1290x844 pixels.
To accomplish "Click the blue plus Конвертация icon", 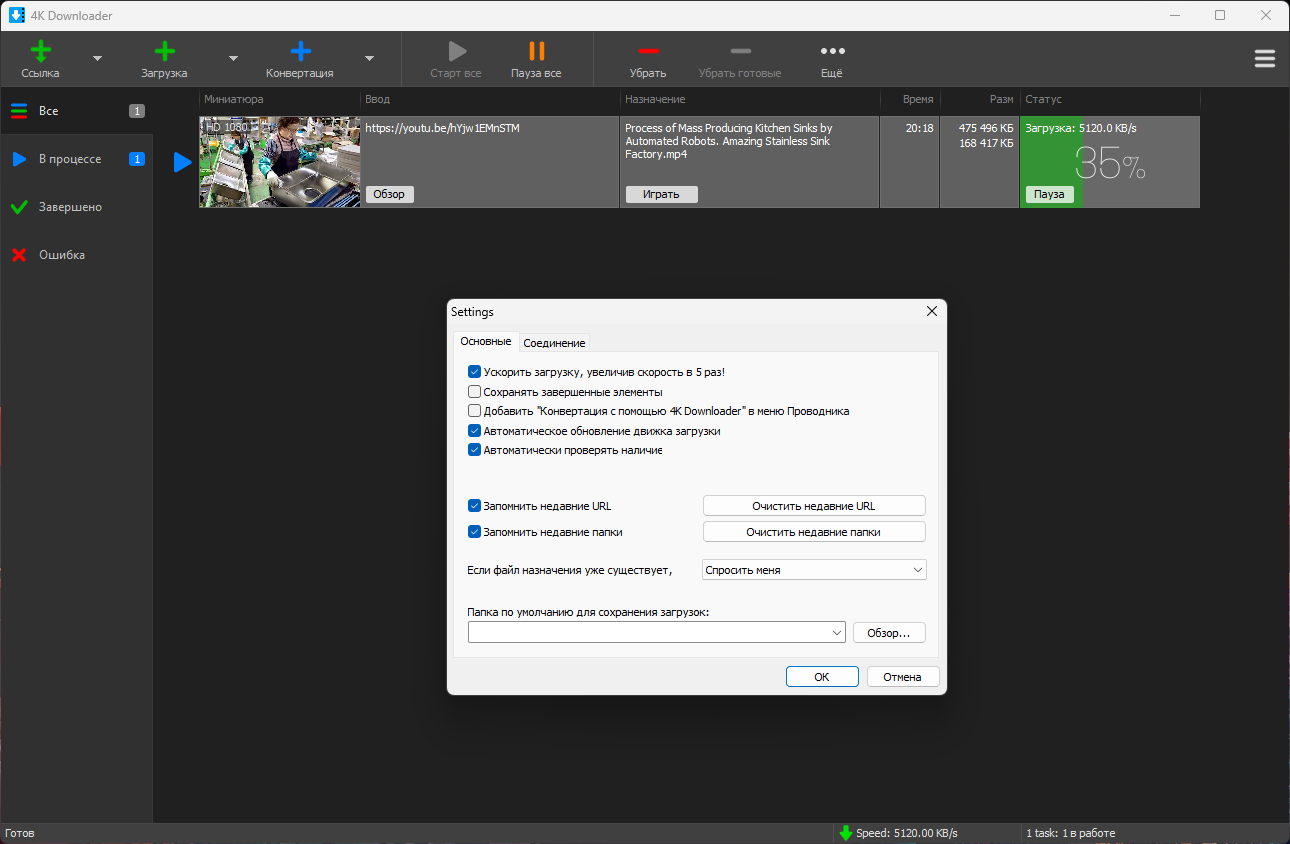I will pyautogui.click(x=300, y=51).
